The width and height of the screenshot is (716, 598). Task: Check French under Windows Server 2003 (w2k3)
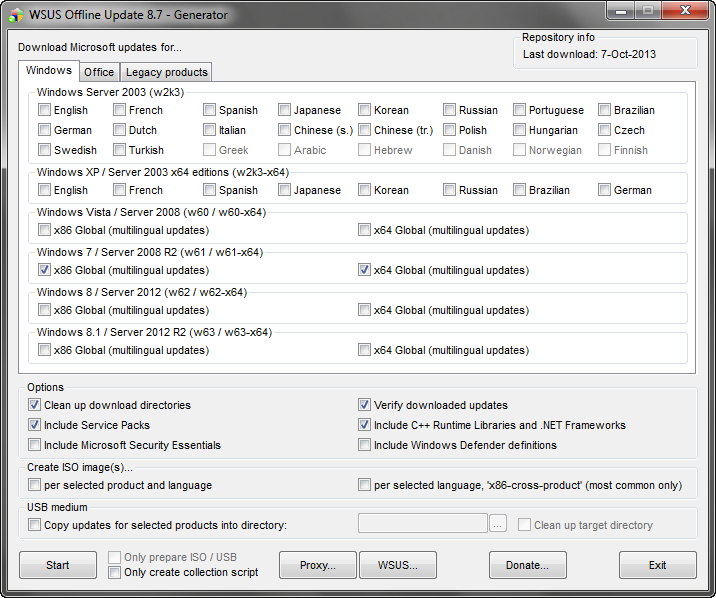pyautogui.click(x=119, y=110)
